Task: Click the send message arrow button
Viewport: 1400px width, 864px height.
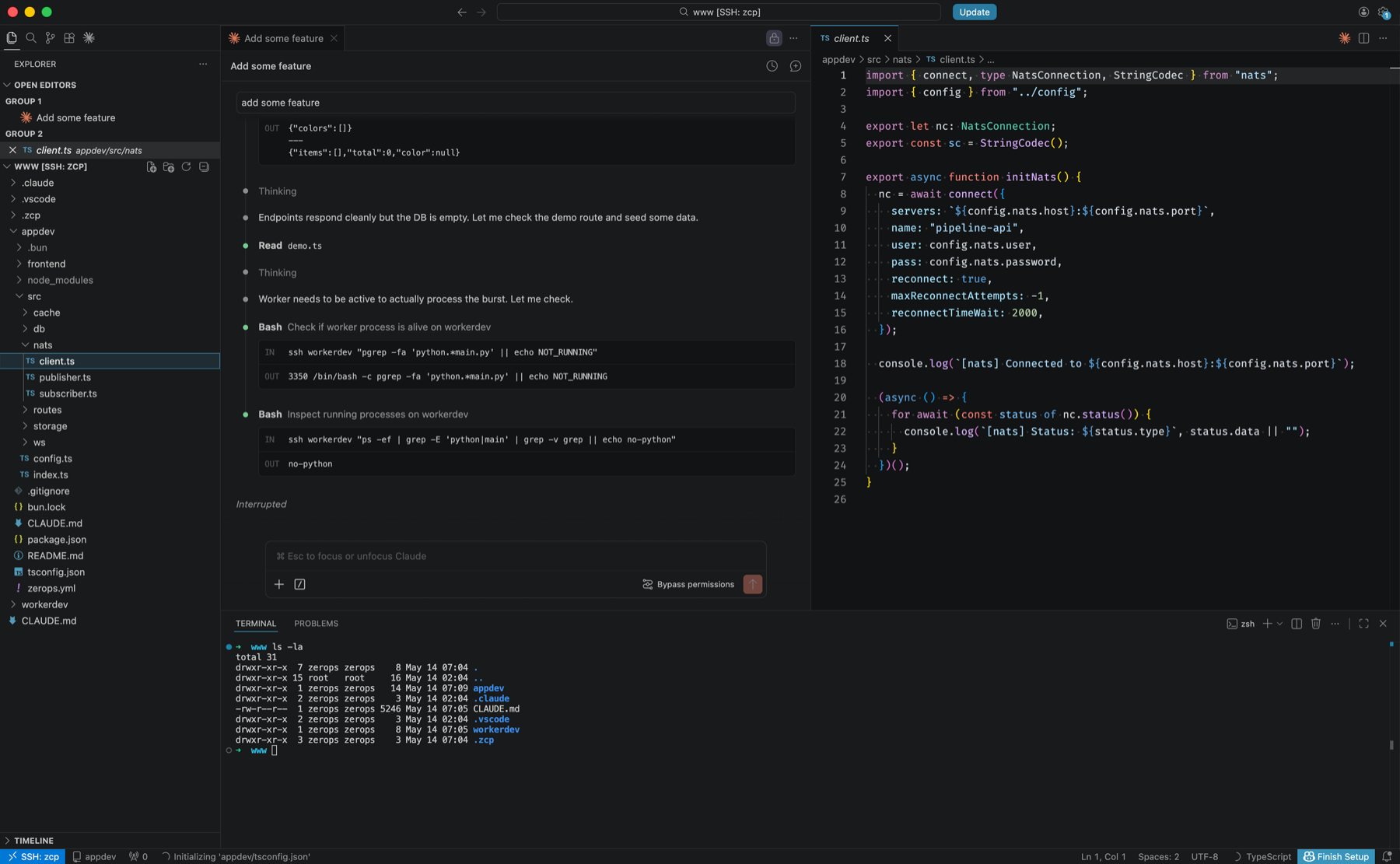Action: coord(752,584)
